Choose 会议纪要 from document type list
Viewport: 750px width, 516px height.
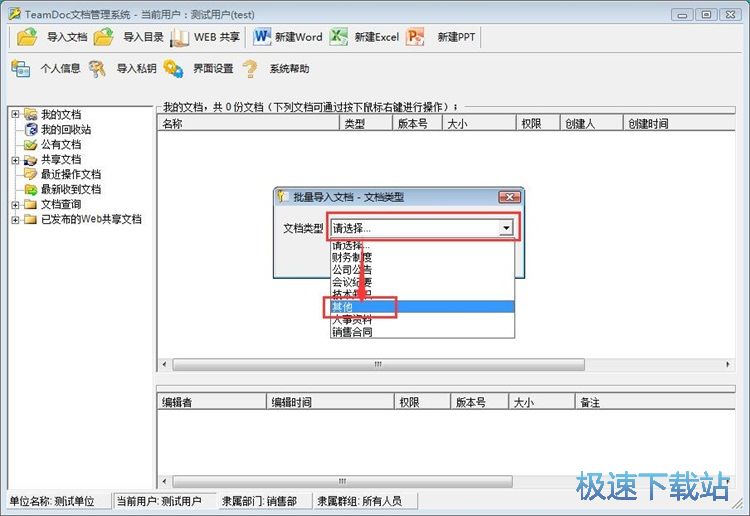[422, 282]
